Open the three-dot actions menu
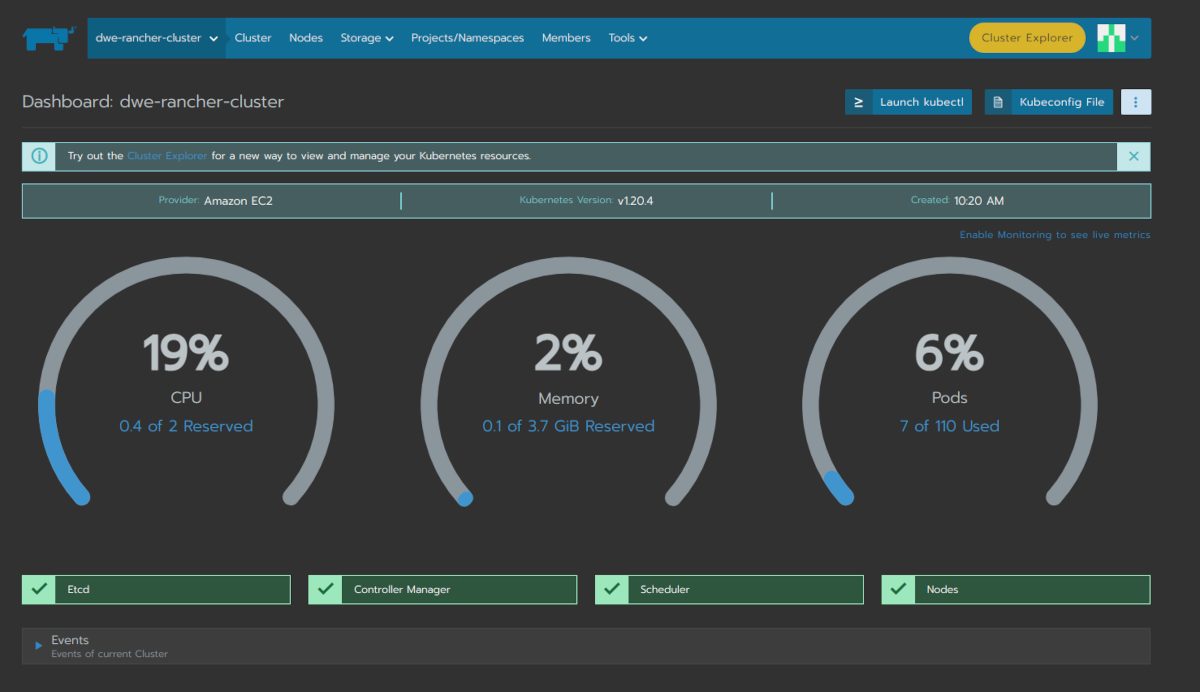 [1136, 102]
